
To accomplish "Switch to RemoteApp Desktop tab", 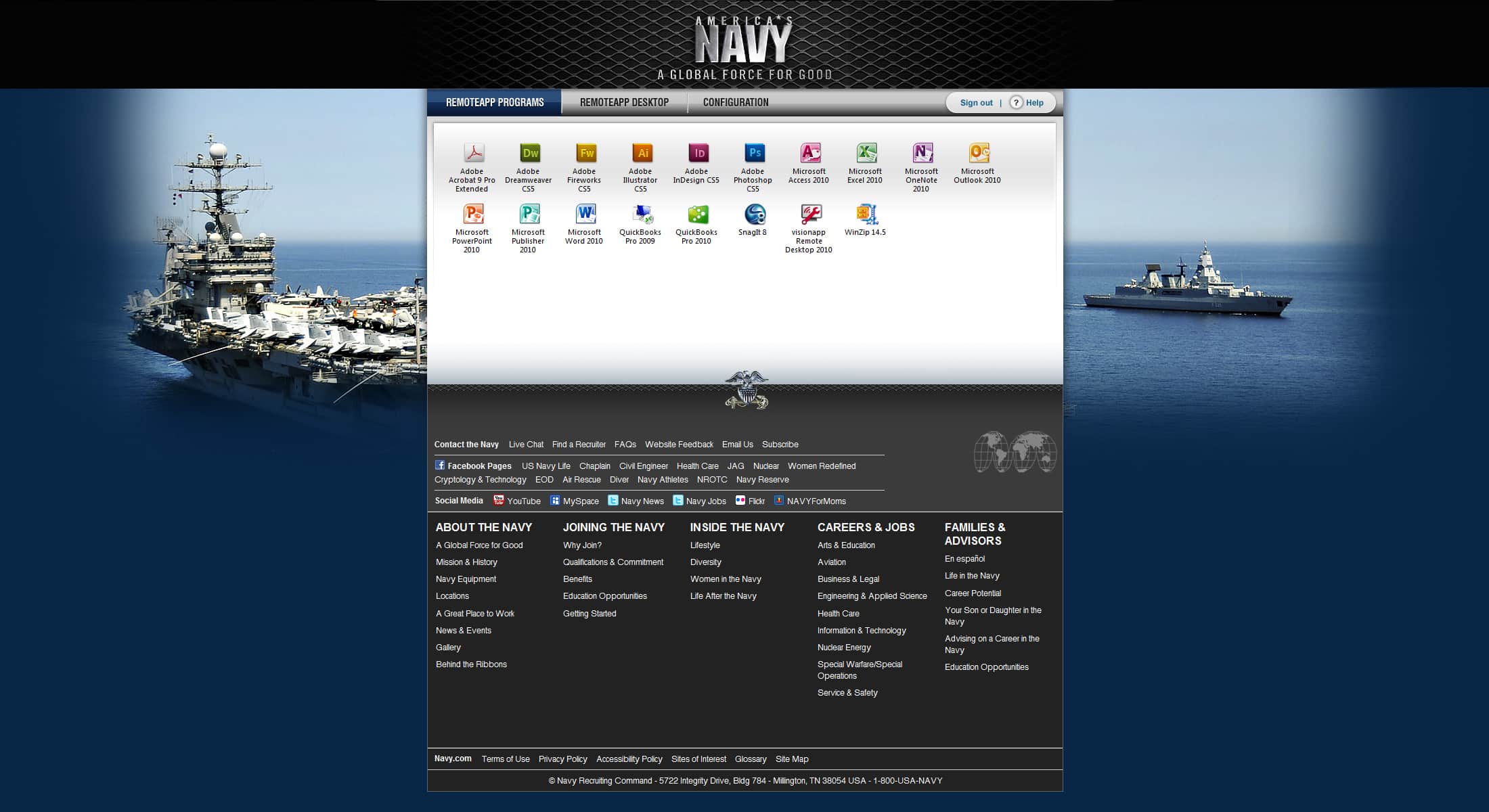I will (625, 102).
